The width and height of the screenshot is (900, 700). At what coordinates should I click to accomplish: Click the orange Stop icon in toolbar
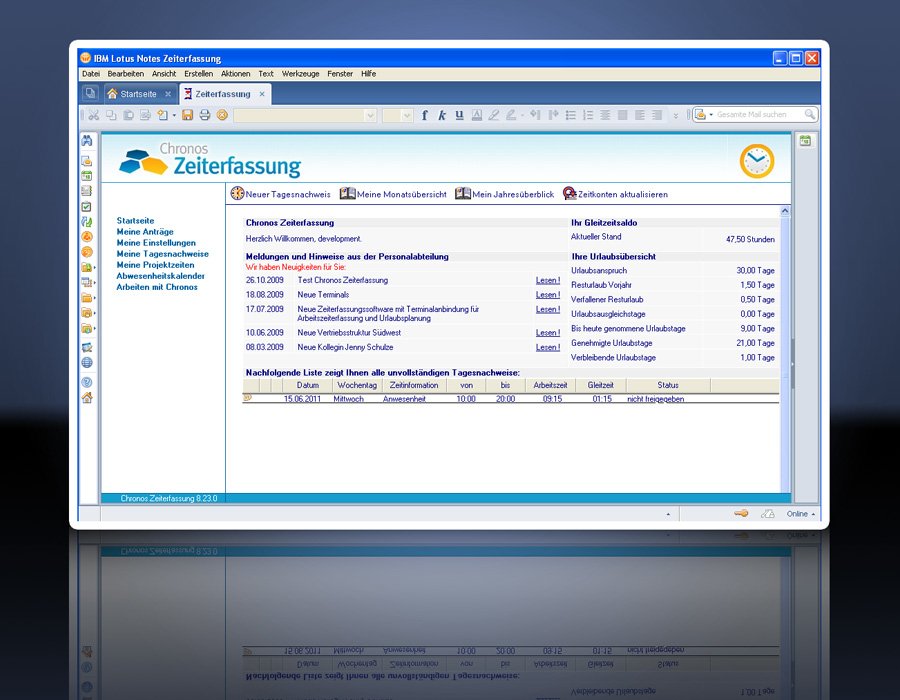tap(222, 115)
